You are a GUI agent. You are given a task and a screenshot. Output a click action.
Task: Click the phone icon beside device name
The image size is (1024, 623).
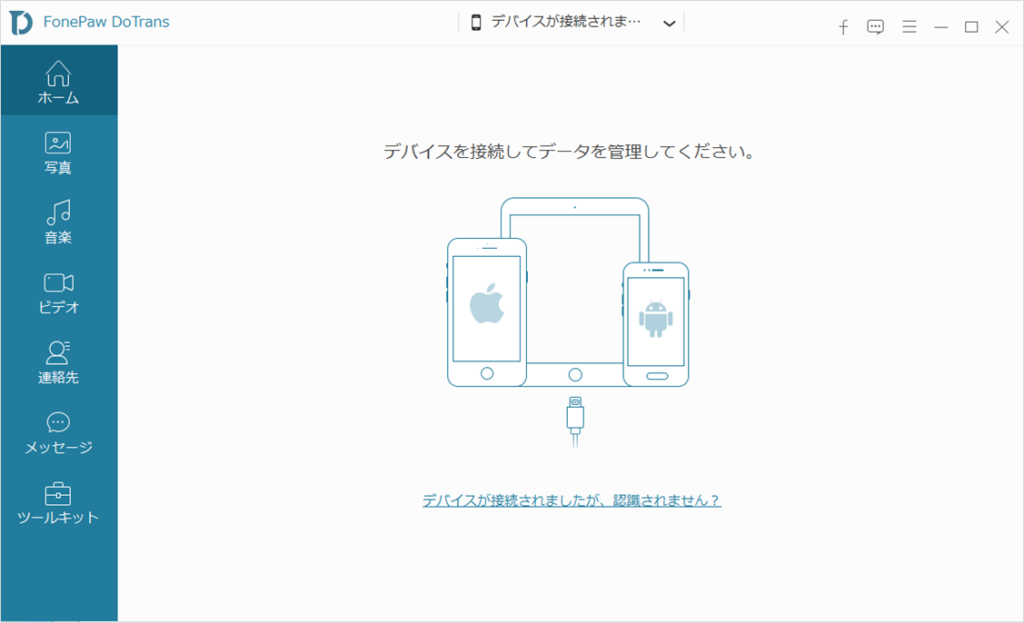pyautogui.click(x=476, y=22)
